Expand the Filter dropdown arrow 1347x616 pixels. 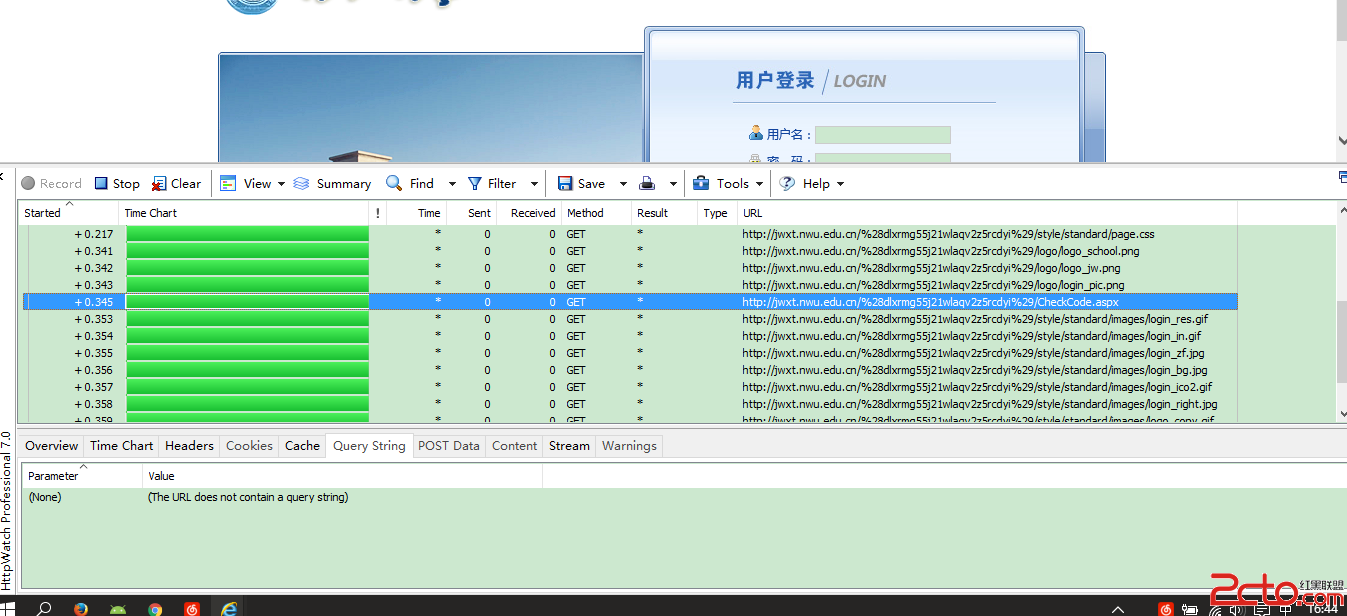click(x=534, y=184)
